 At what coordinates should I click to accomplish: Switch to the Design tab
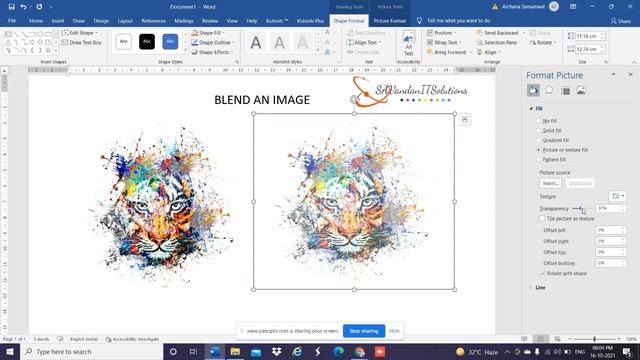pyautogui.click(x=101, y=20)
